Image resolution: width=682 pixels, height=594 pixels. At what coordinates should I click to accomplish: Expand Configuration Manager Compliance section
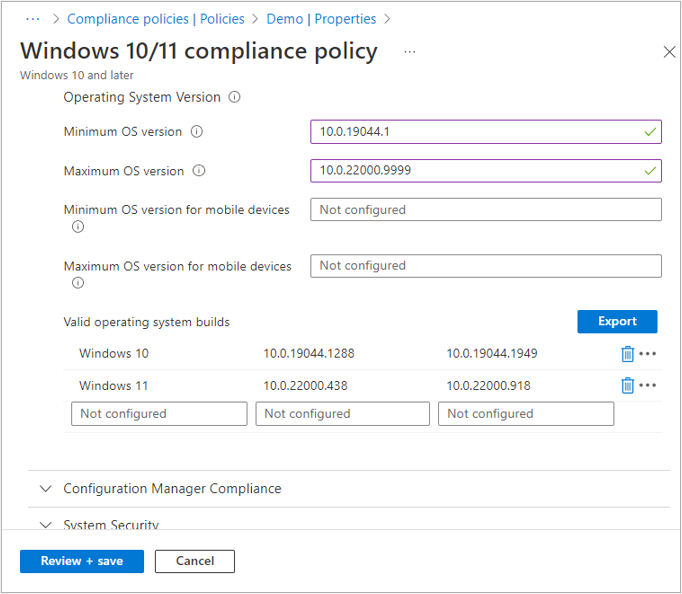click(45, 489)
